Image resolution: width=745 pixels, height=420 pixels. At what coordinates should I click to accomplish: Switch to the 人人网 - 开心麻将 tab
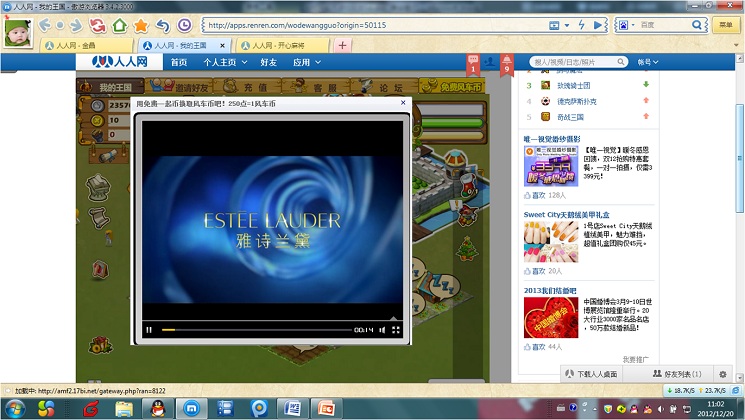(283, 46)
